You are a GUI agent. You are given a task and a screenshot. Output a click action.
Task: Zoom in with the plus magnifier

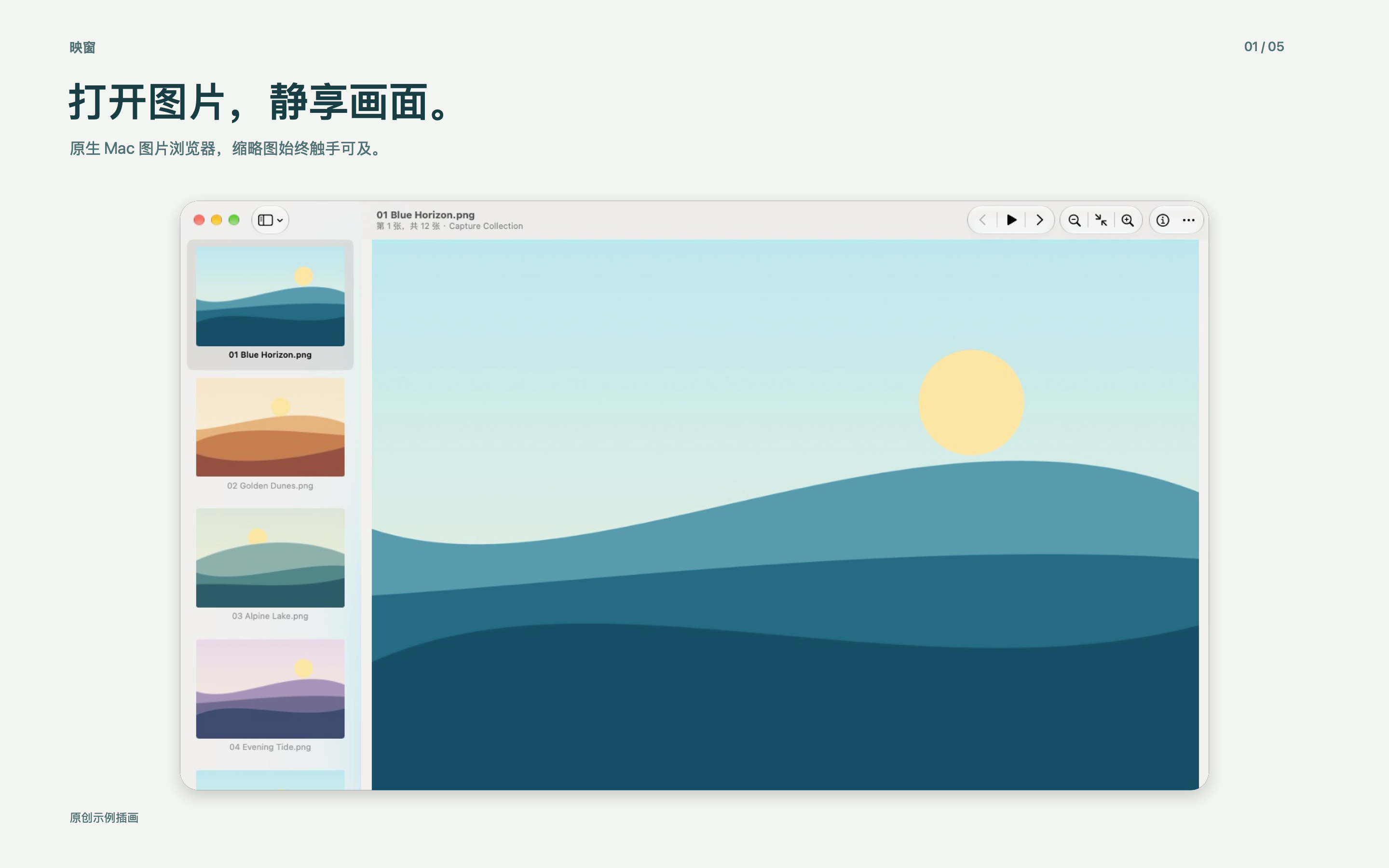(x=1128, y=220)
